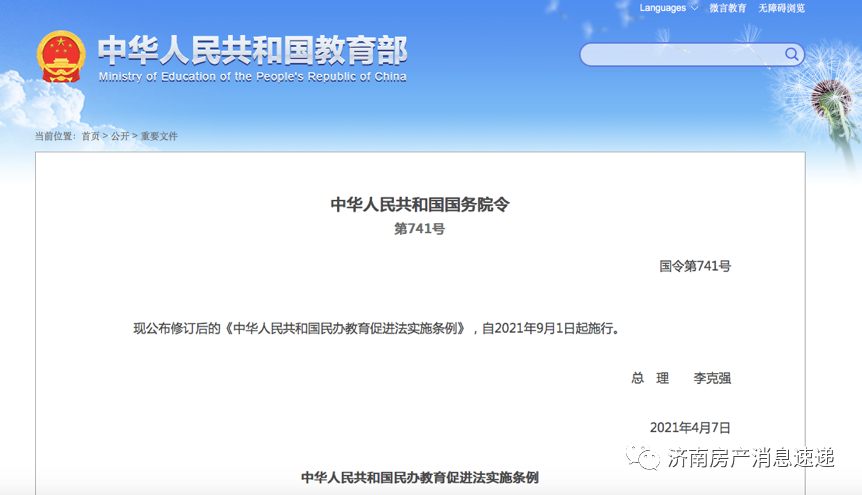Click the paragraph beginning 现公布修订后的
Viewport: 862px width, 495px height.
point(377,328)
